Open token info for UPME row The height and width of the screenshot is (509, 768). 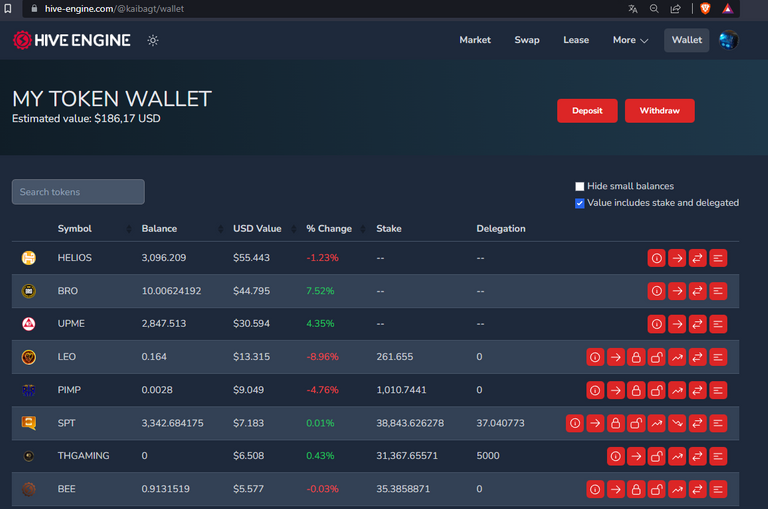[x=656, y=324]
